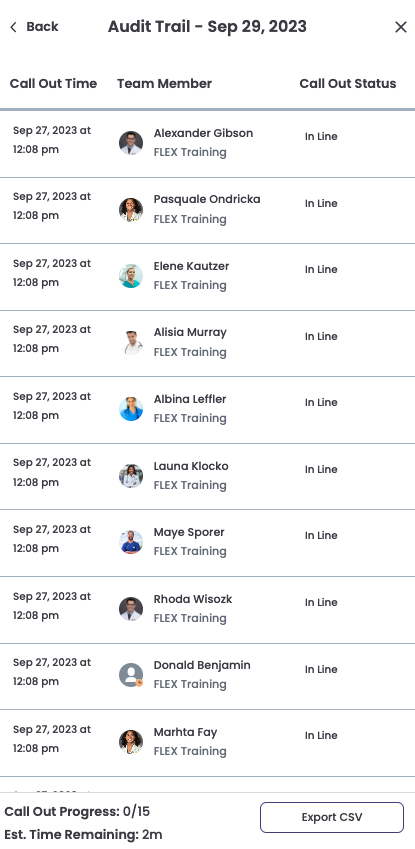
Task: Click Pasquale Ondricka's profile picture
Action: pyautogui.click(x=131, y=210)
